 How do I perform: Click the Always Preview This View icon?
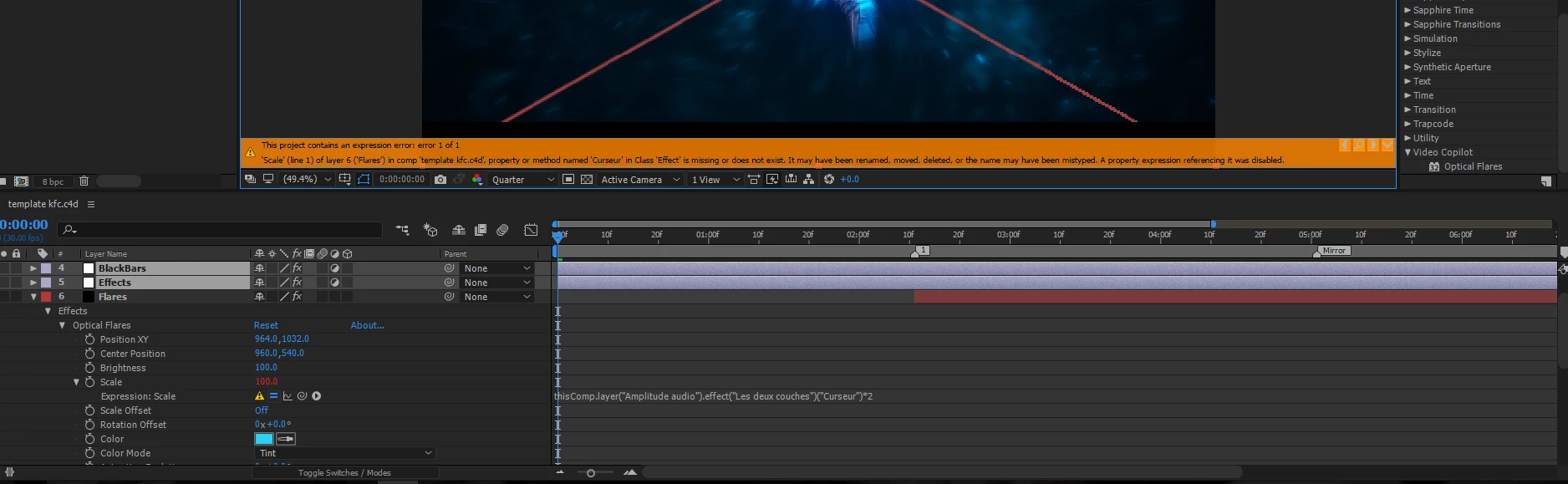pos(250,179)
